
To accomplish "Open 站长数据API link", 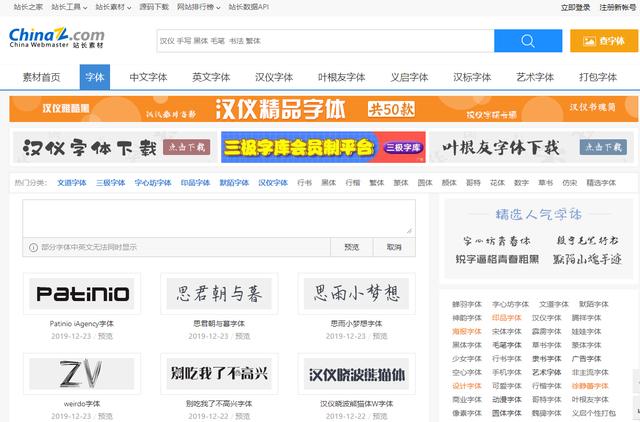I will click(x=248, y=7).
